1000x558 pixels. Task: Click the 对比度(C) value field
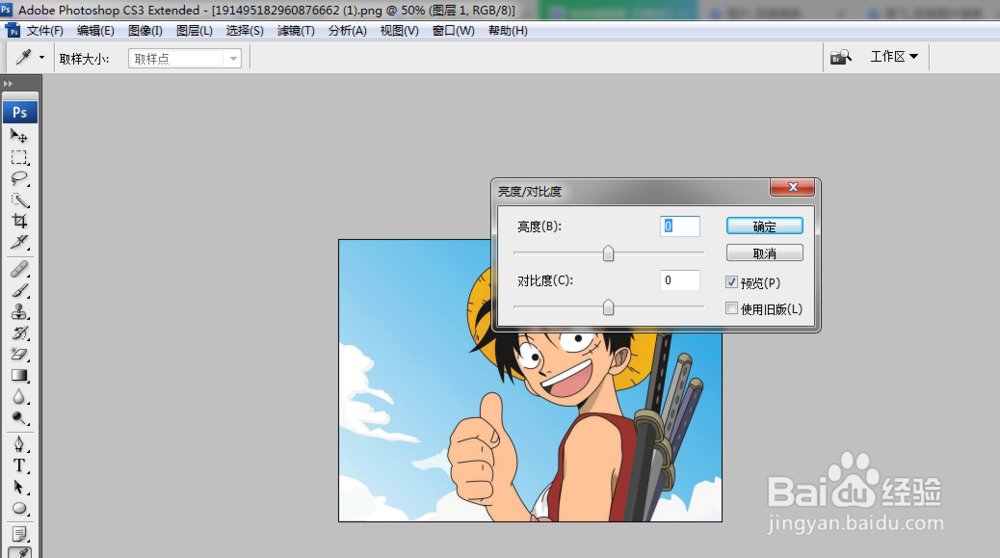click(x=680, y=280)
